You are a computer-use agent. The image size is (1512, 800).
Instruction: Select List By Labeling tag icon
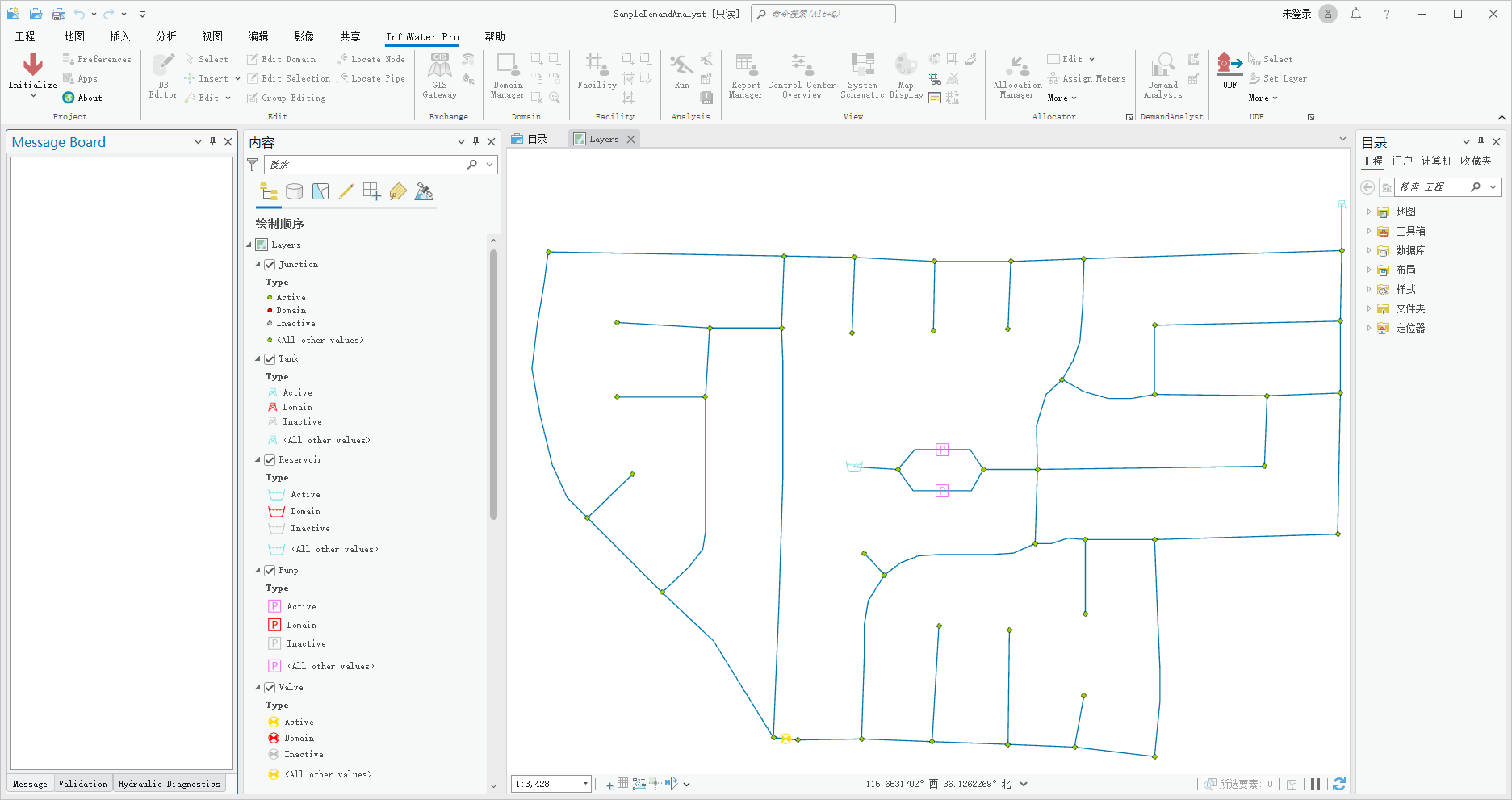[x=398, y=191]
